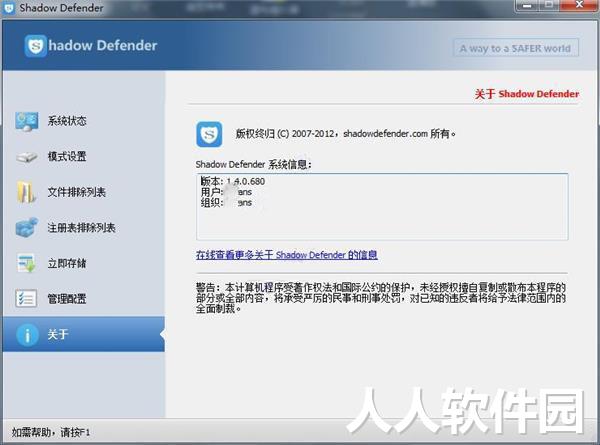Click the Mode Settings drive icon

(27, 156)
